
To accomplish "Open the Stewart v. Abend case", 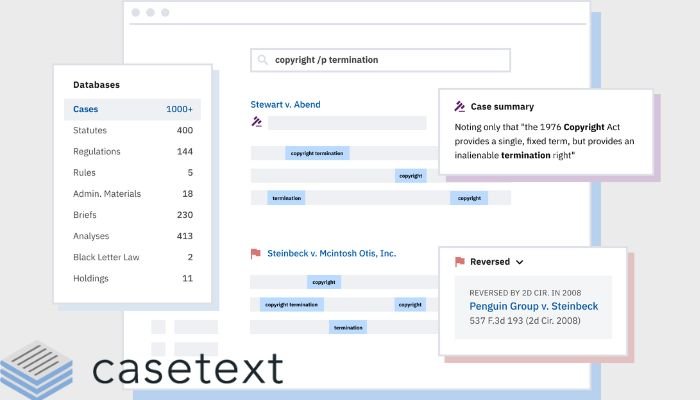I will click(285, 104).
